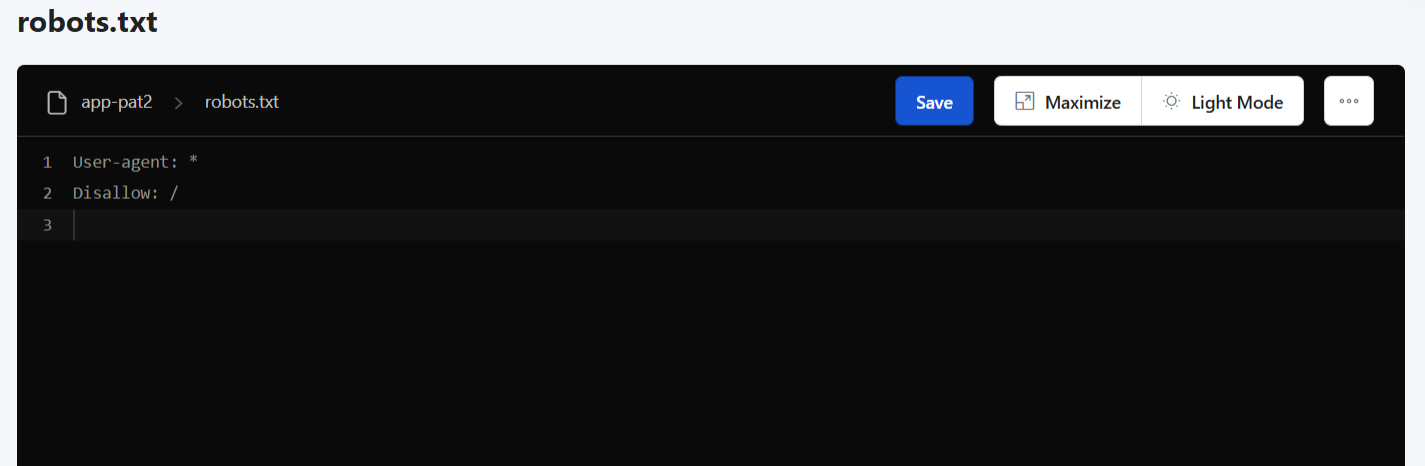Click the file icon beside app-pat2
This screenshot has height=466, width=1425.
click(57, 102)
